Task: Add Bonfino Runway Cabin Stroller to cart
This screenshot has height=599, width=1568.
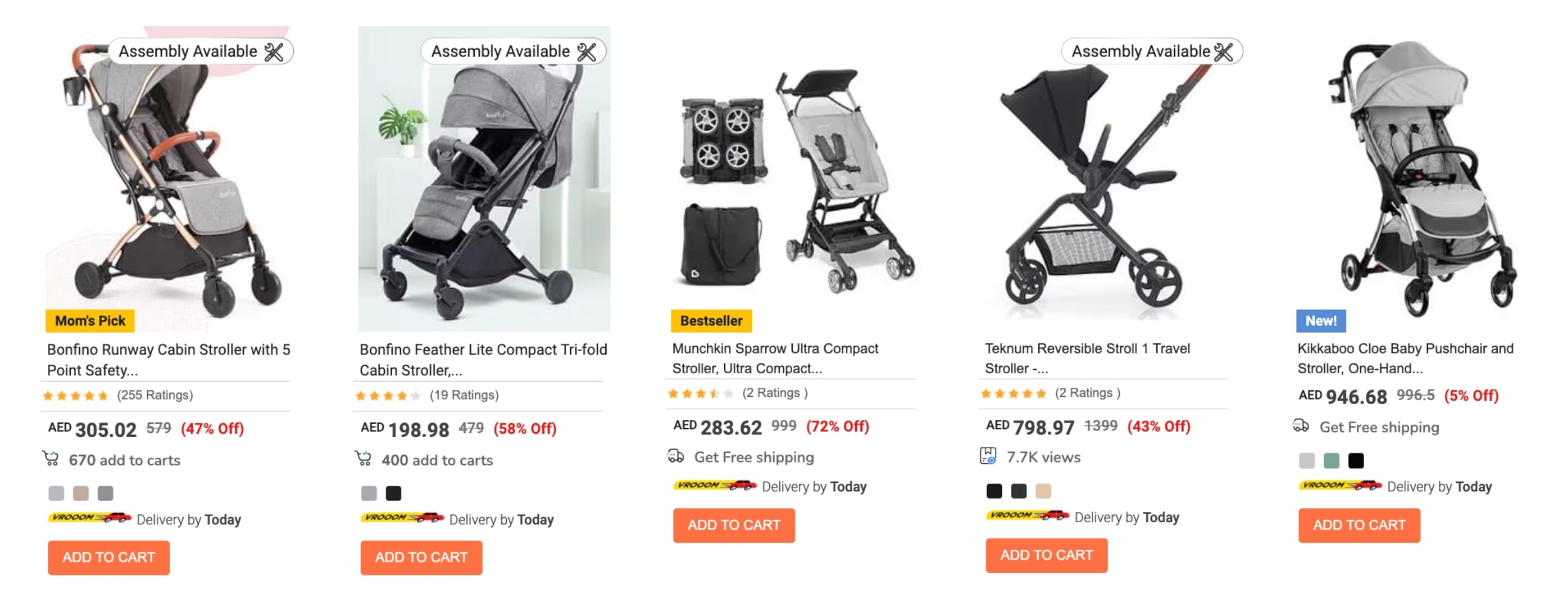Action: point(109,558)
